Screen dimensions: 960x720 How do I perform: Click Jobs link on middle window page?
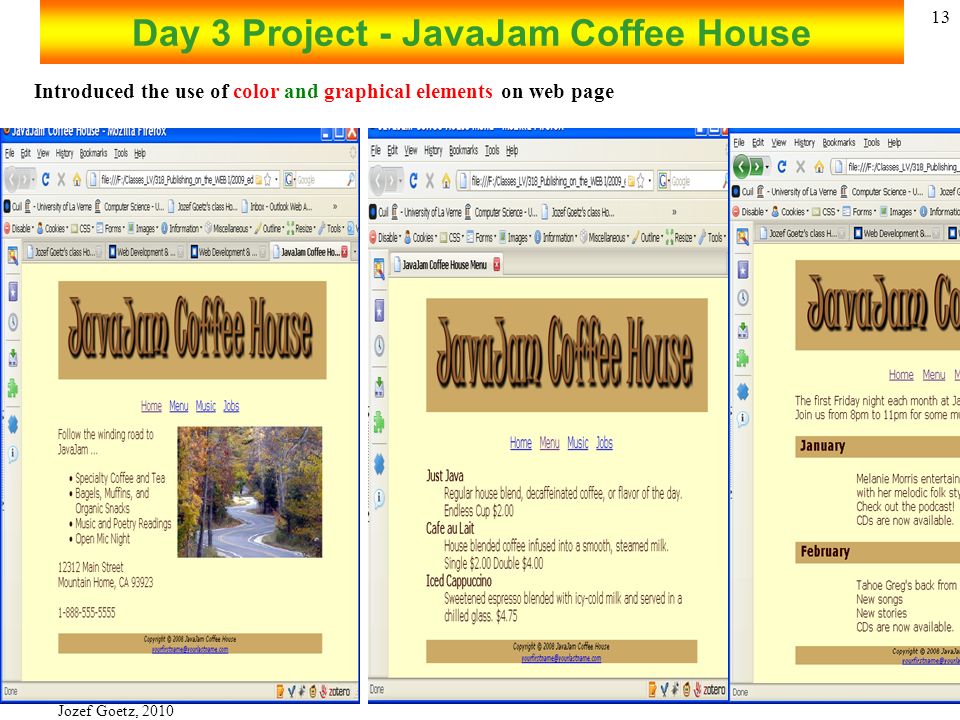(x=604, y=443)
